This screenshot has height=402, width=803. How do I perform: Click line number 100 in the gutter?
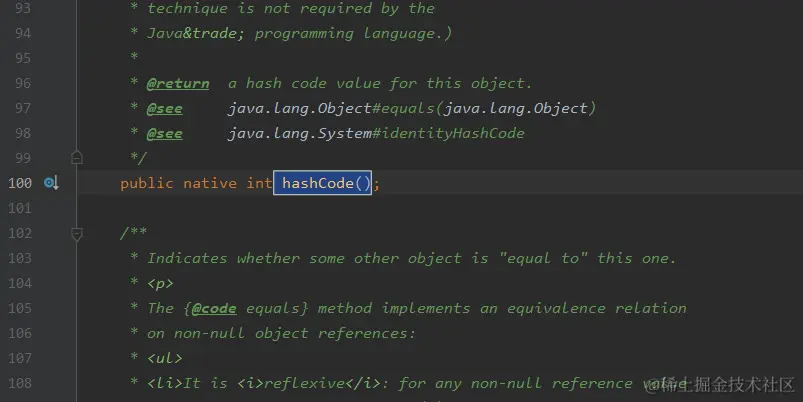coord(20,183)
